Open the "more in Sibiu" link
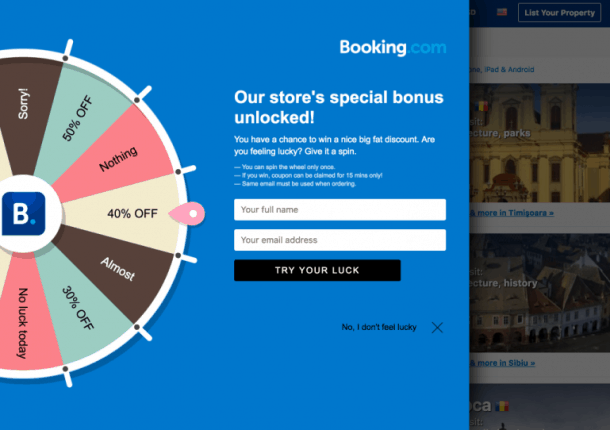 [x=504, y=363]
